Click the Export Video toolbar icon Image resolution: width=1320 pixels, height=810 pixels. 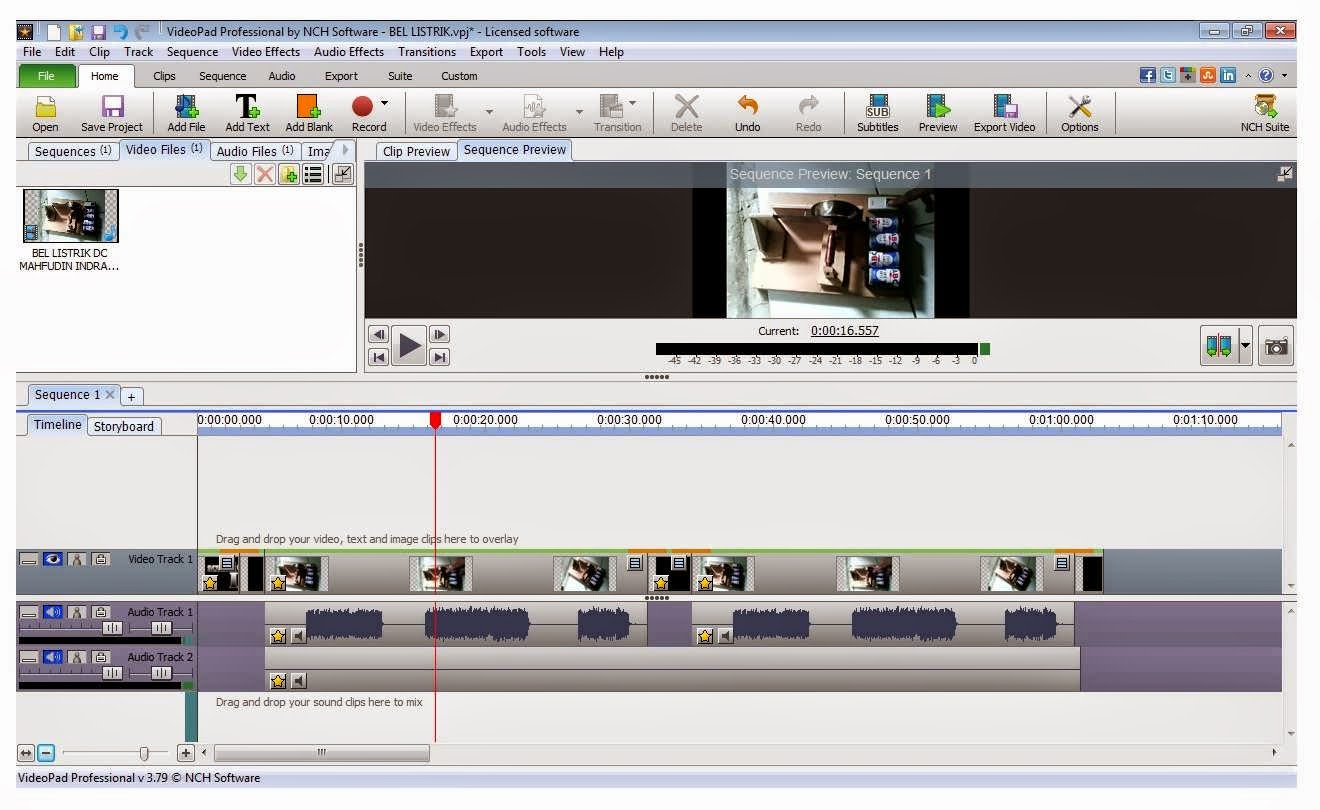[x=1004, y=113]
